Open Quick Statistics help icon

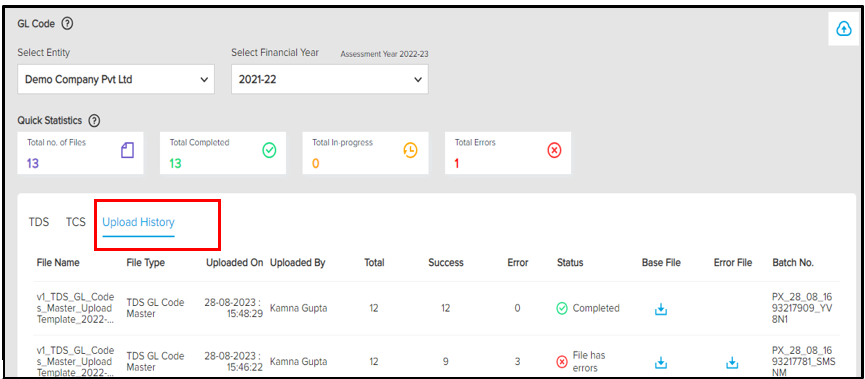tap(94, 120)
